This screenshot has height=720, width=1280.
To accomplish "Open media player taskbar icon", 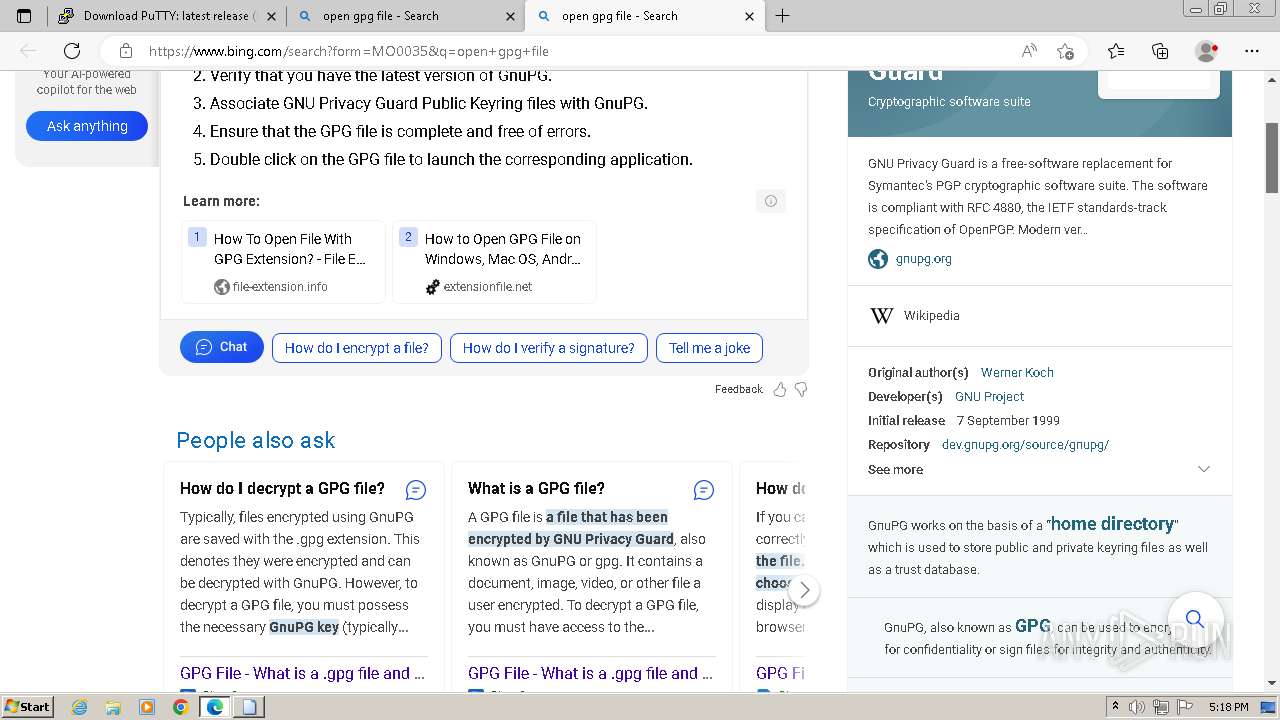I will 146,707.
